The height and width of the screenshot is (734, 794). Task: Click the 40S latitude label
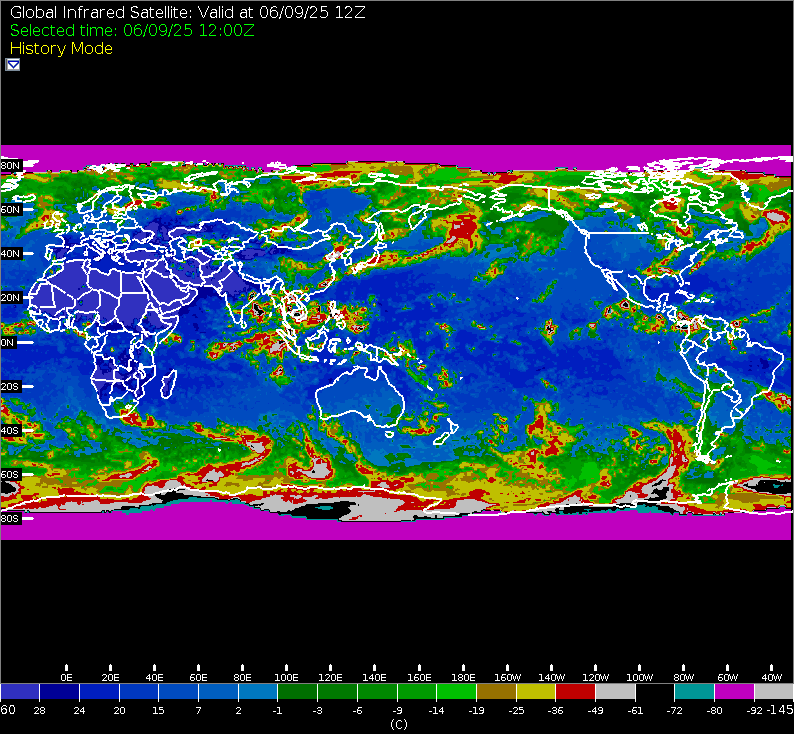[10, 430]
